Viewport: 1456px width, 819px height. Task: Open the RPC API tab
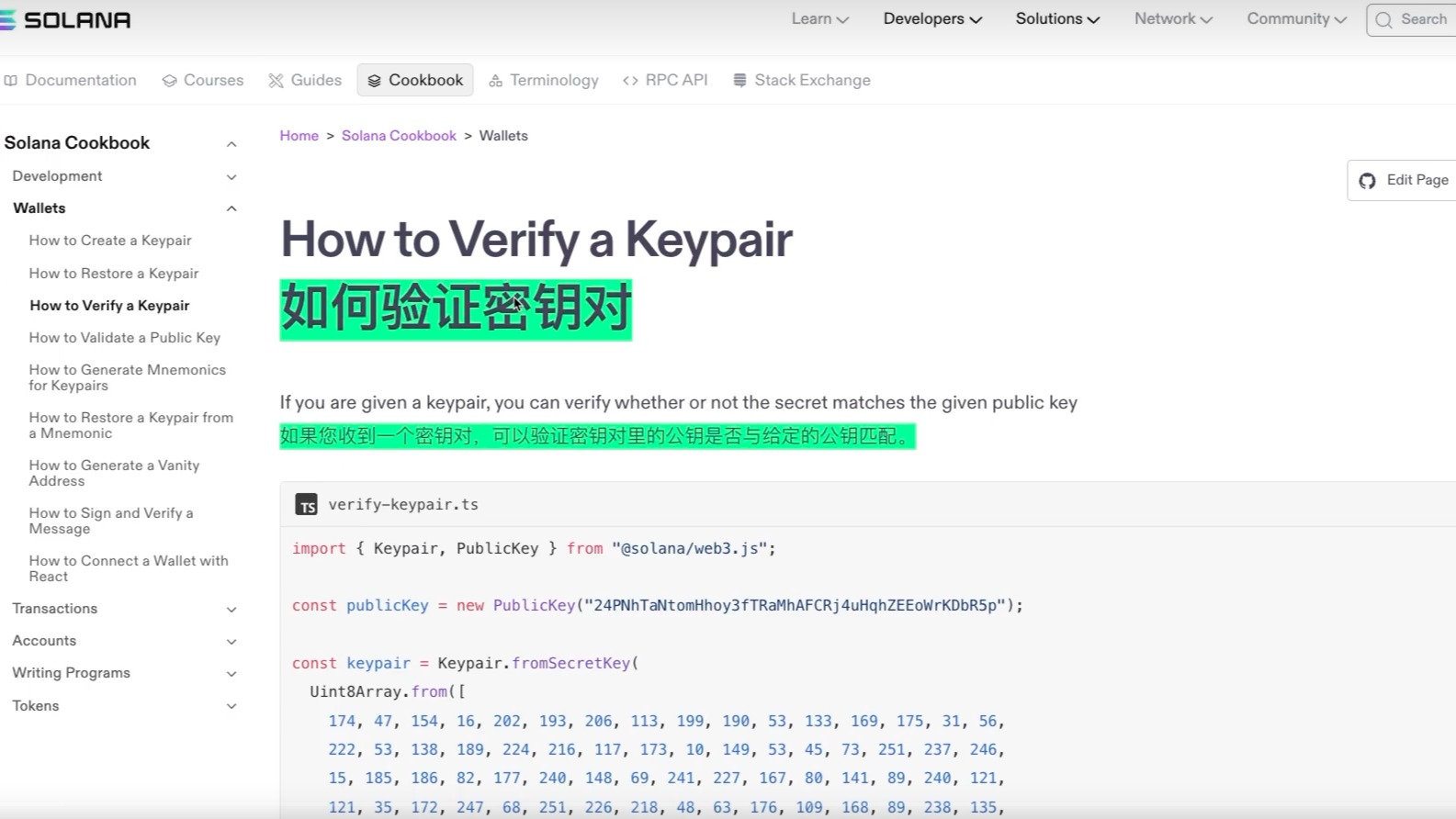[x=666, y=81]
